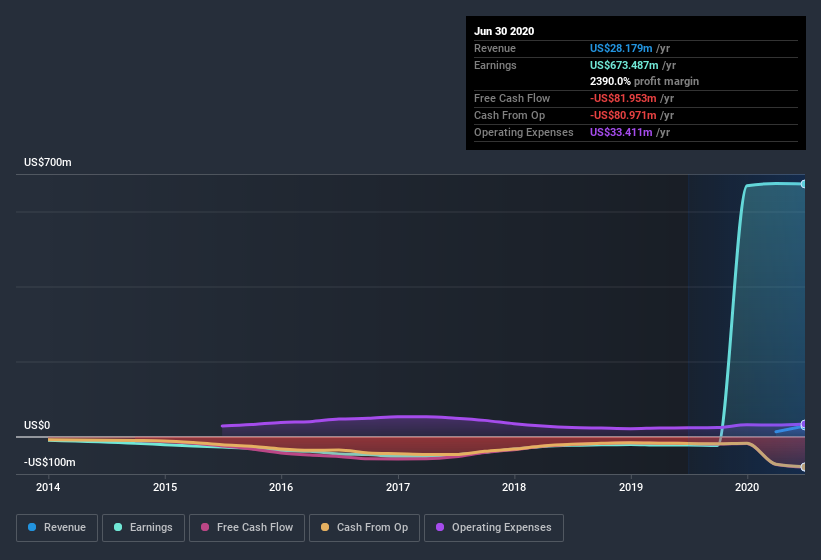The height and width of the screenshot is (560, 821).
Task: Click the US$700m y-axis label
Action: pyautogui.click(x=48, y=162)
